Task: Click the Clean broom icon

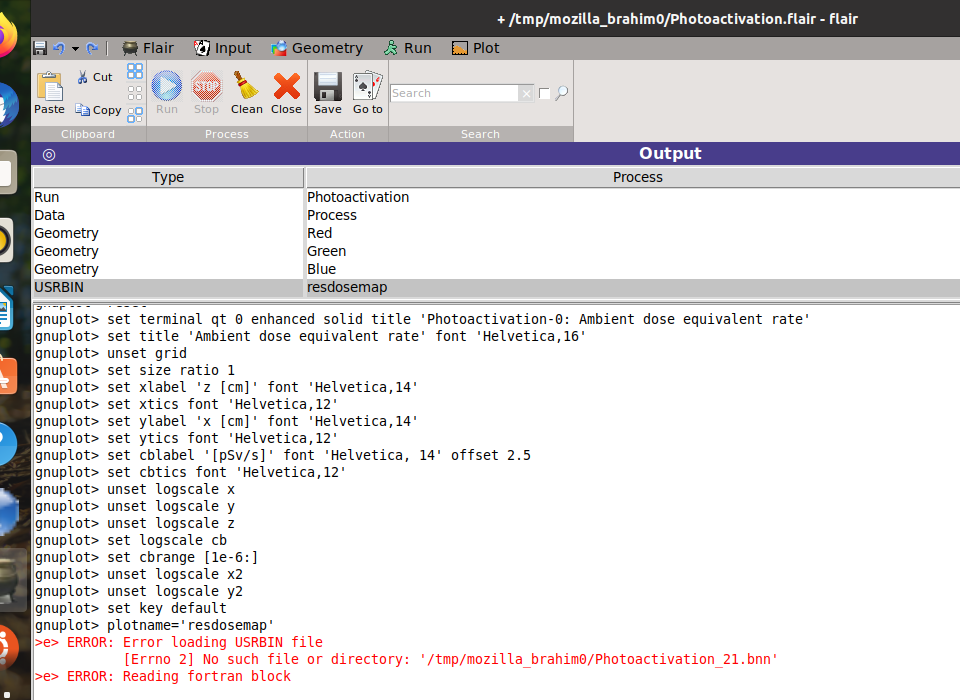Action: [246, 88]
